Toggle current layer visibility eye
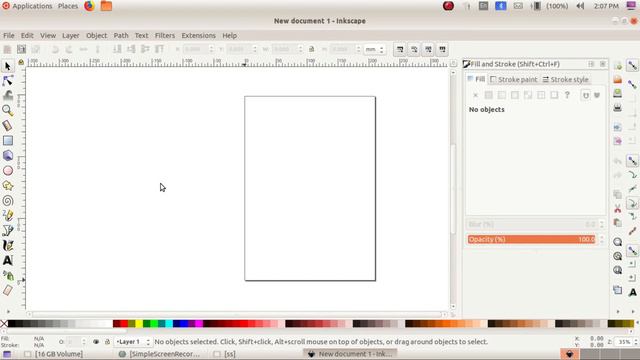The image size is (640, 360). 96,342
